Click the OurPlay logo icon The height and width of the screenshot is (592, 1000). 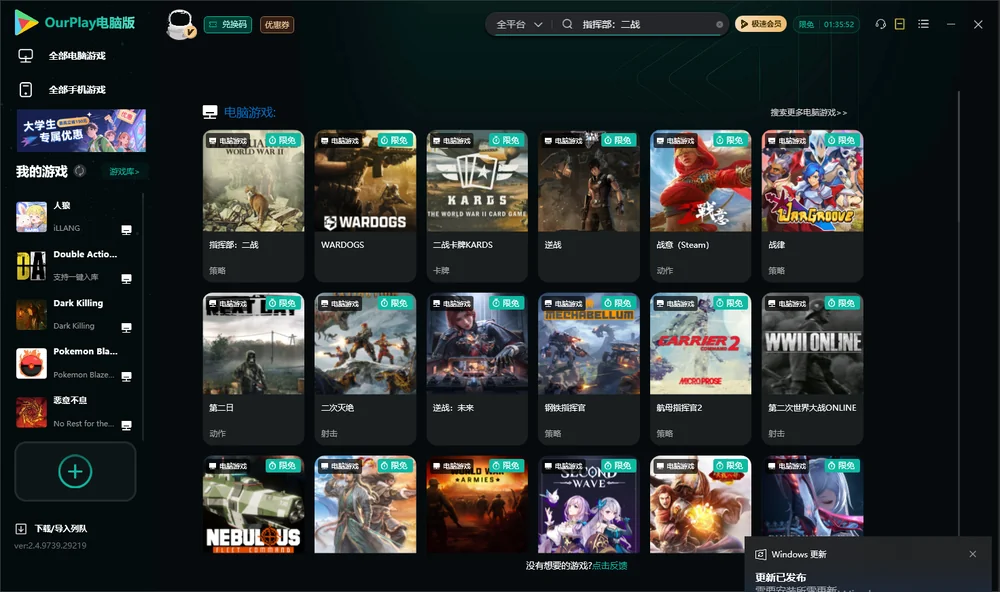26,23
